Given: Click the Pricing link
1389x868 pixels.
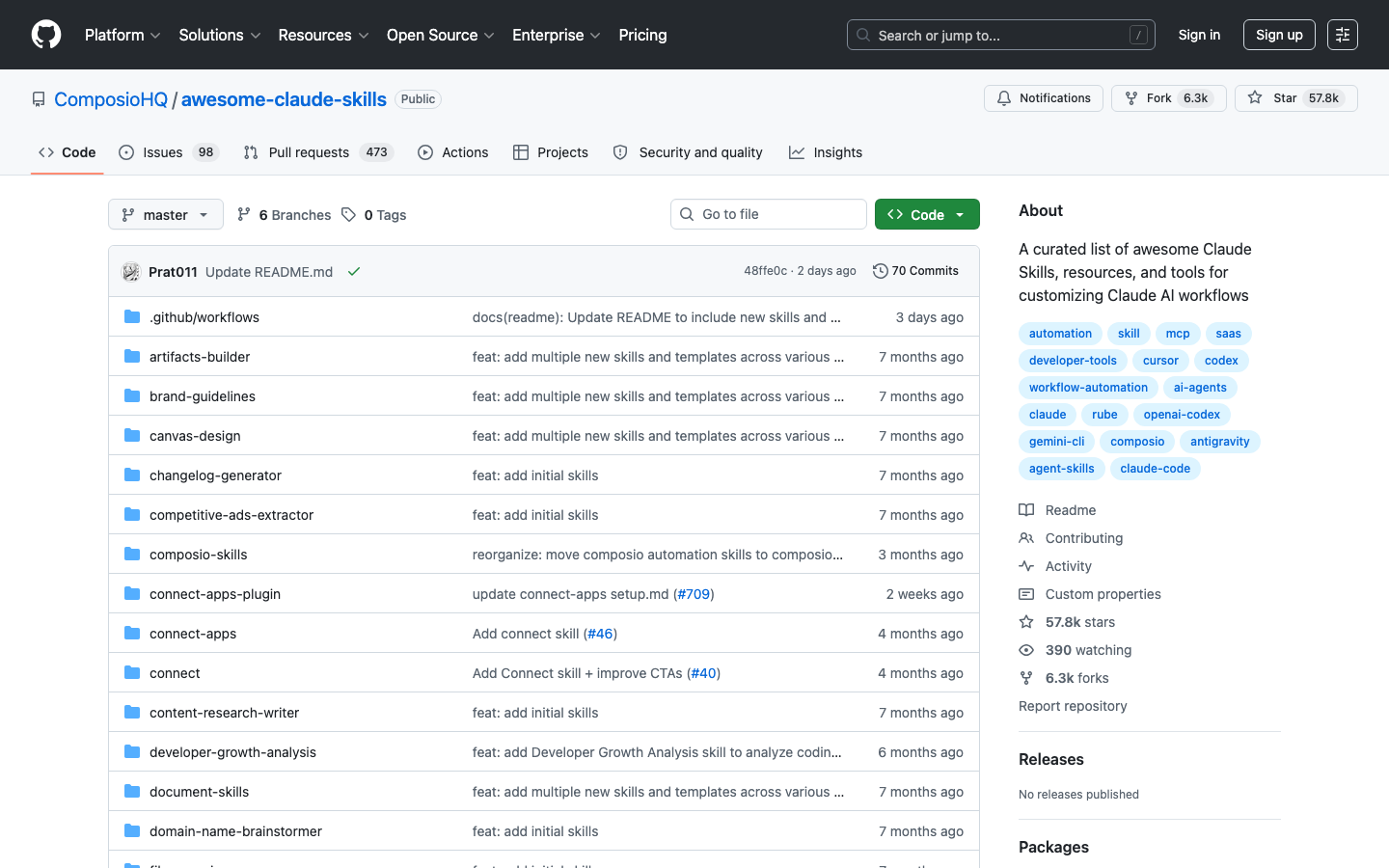Looking at the screenshot, I should 642,35.
